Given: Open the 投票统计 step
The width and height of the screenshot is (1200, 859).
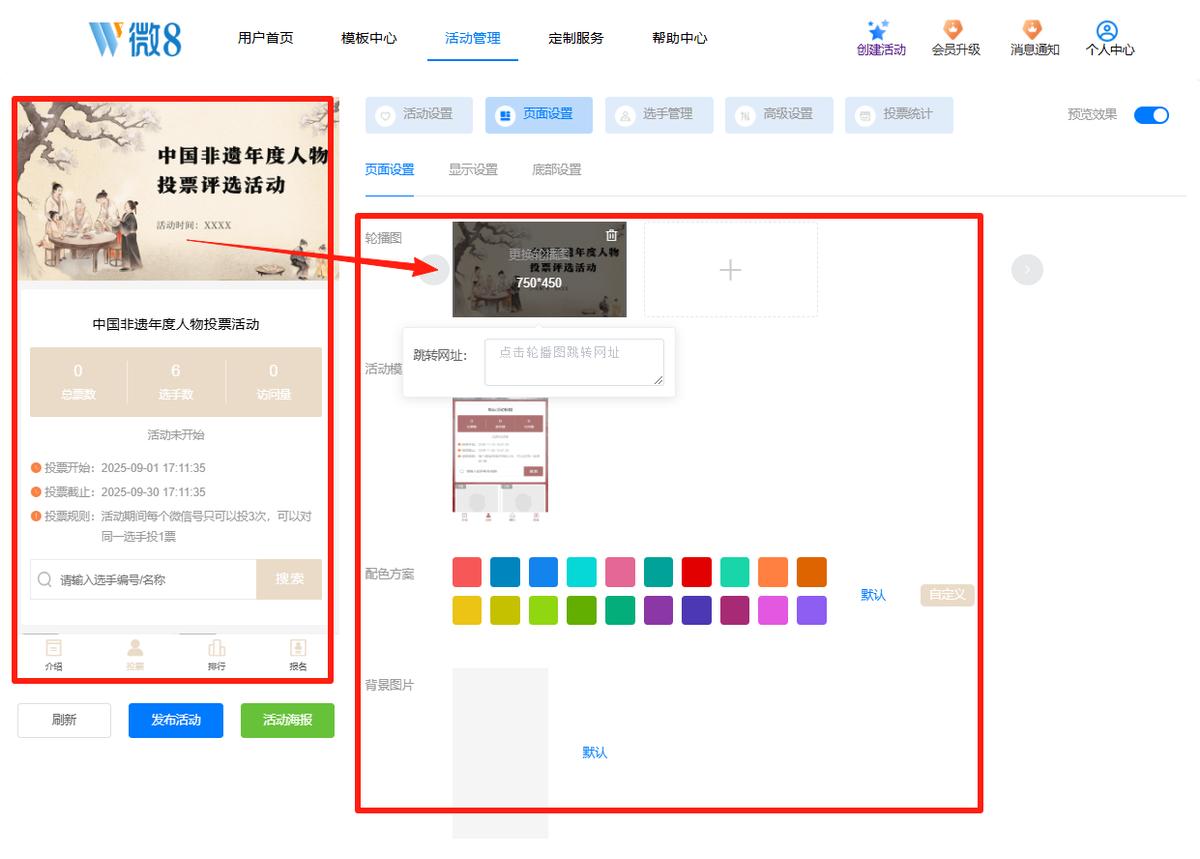Looking at the screenshot, I should (x=899, y=115).
